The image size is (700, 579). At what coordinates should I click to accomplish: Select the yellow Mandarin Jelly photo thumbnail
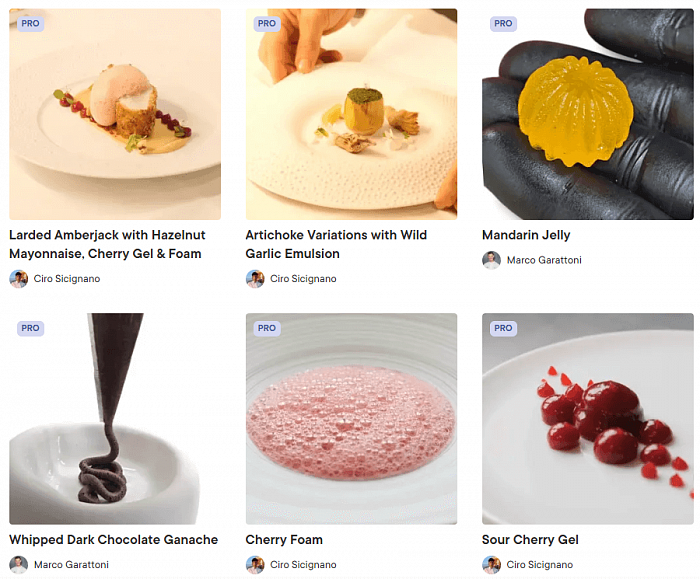(x=588, y=114)
